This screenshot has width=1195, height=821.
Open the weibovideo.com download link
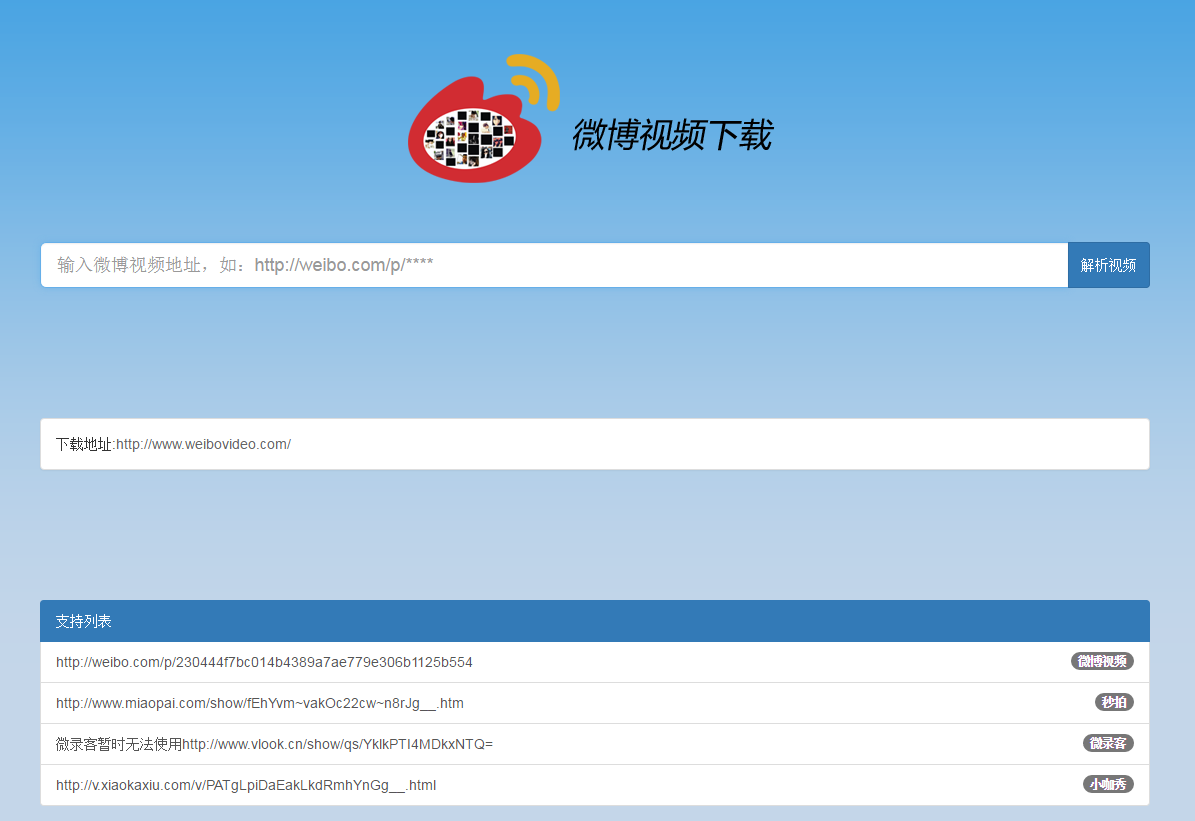coord(202,444)
